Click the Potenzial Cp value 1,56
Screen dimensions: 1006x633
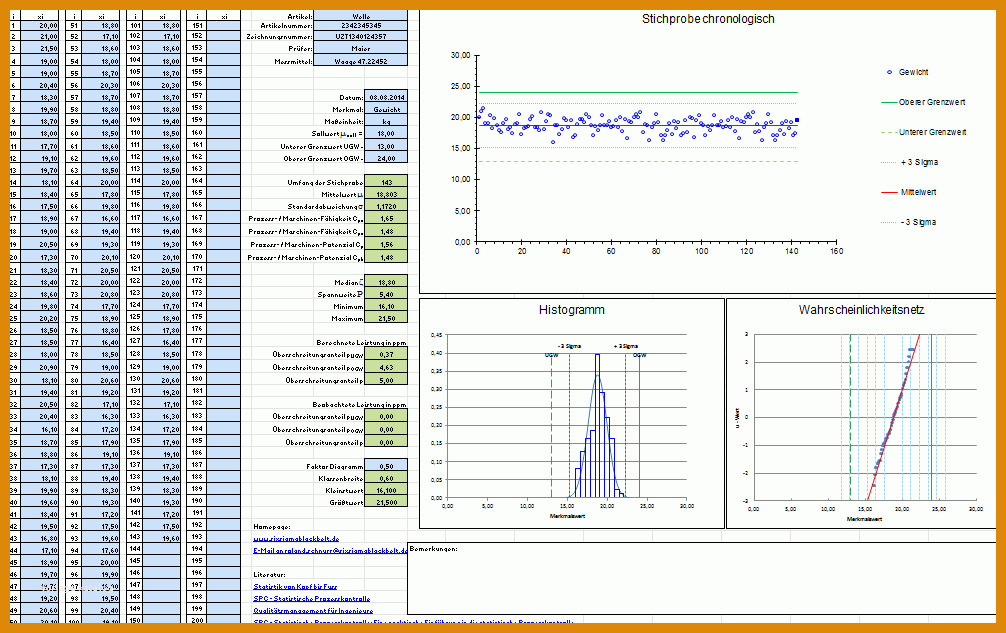pyautogui.click(x=386, y=244)
